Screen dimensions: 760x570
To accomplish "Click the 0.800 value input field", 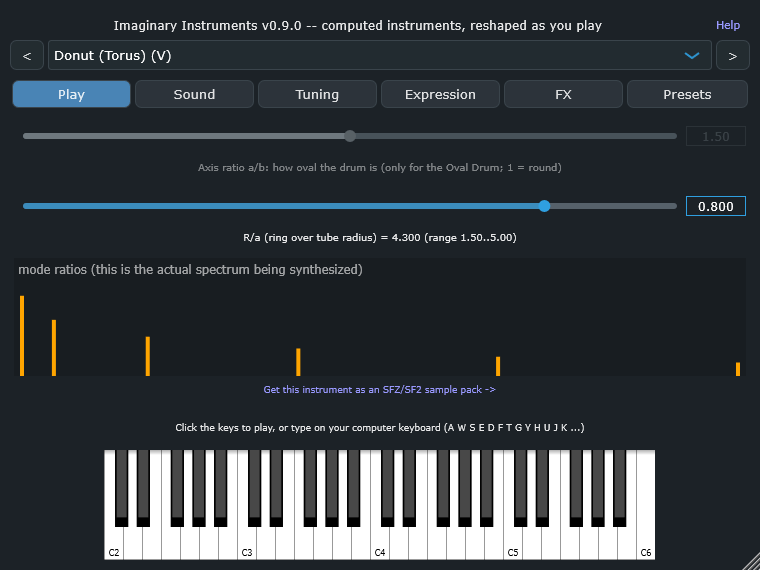I will click(x=715, y=206).
